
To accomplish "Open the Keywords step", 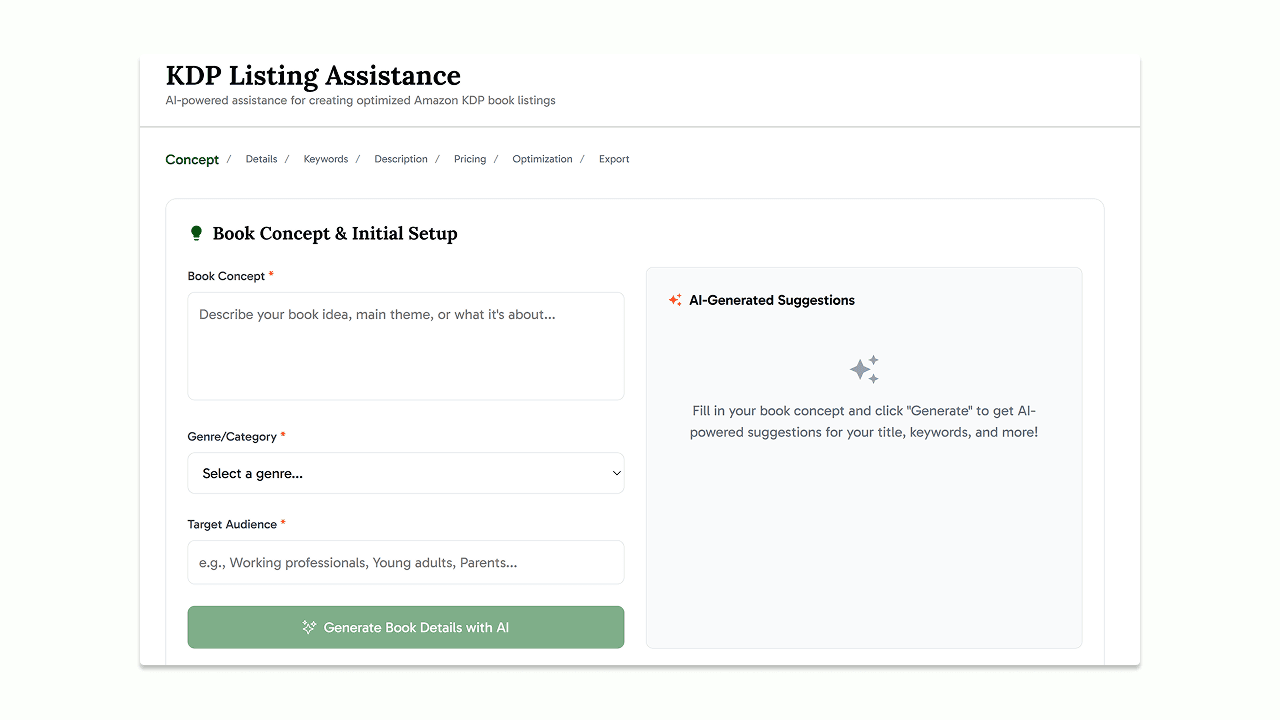I will tap(325, 159).
